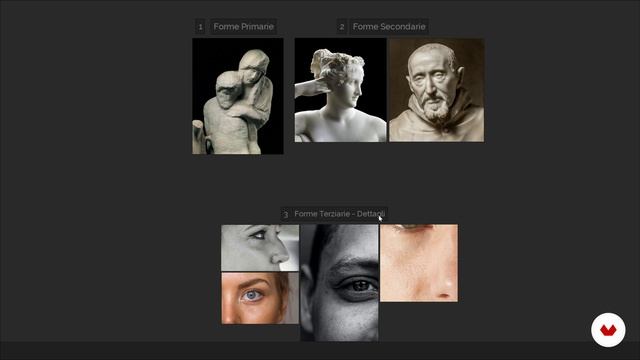Click the red logo icon in white circle

608,330
